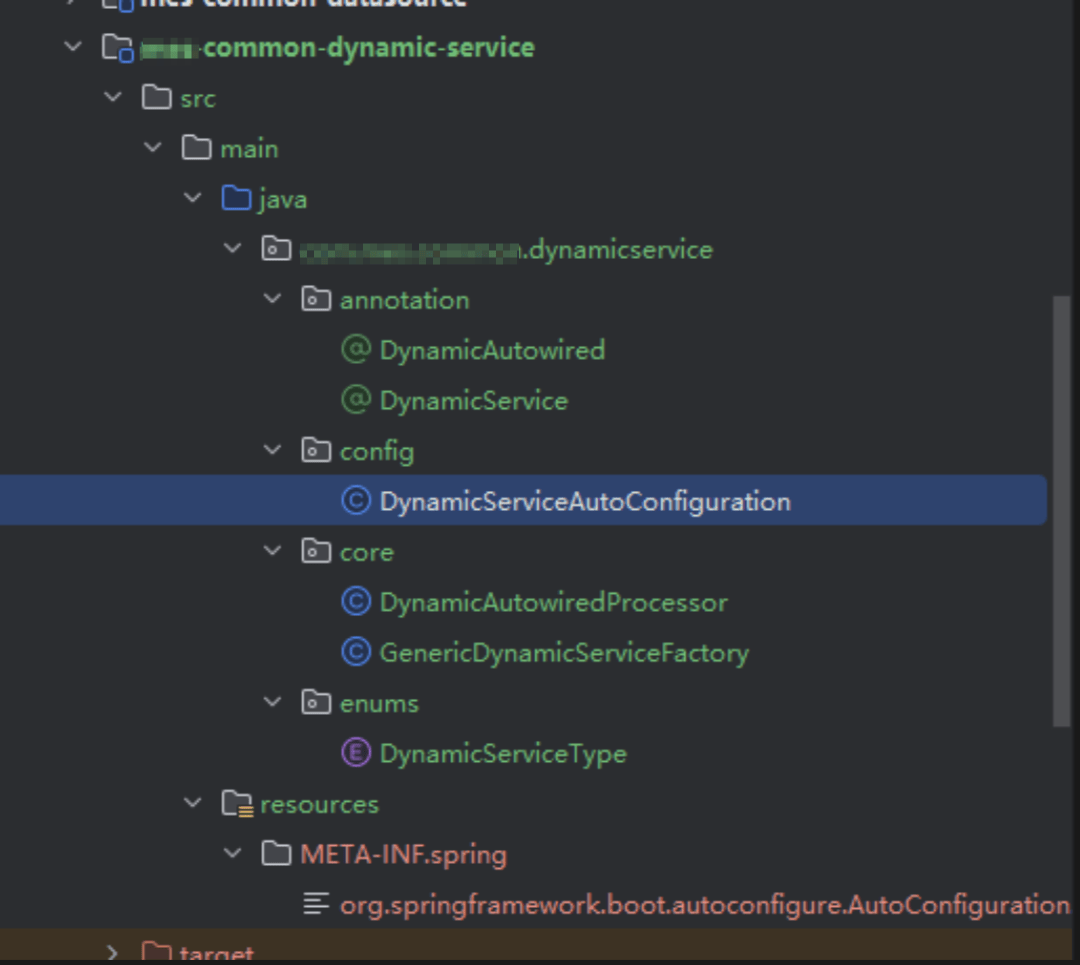The image size is (1080, 965).
Task: Collapse the src folder chevron
Action: click(x=113, y=98)
